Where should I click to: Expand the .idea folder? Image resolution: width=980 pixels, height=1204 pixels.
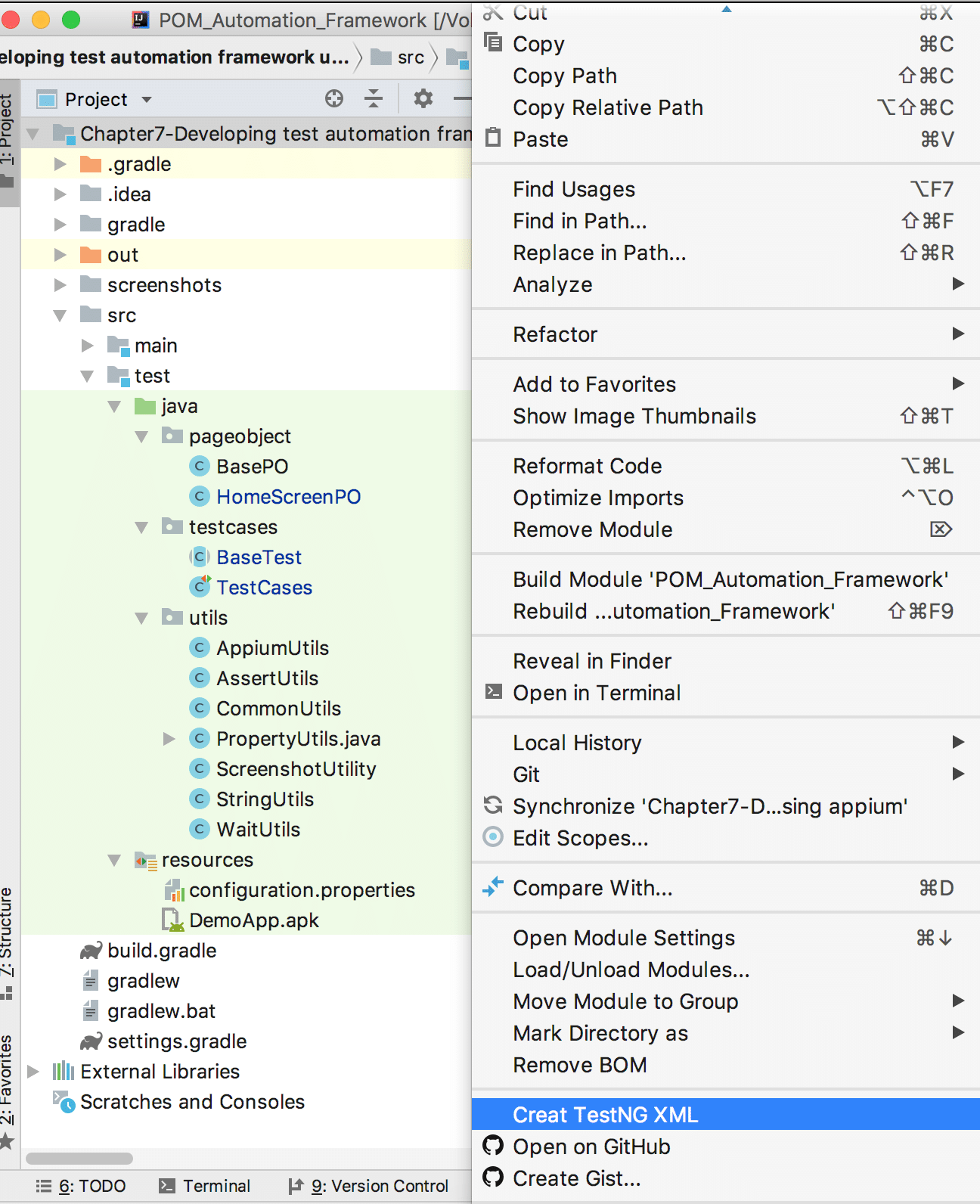pyautogui.click(x=60, y=194)
